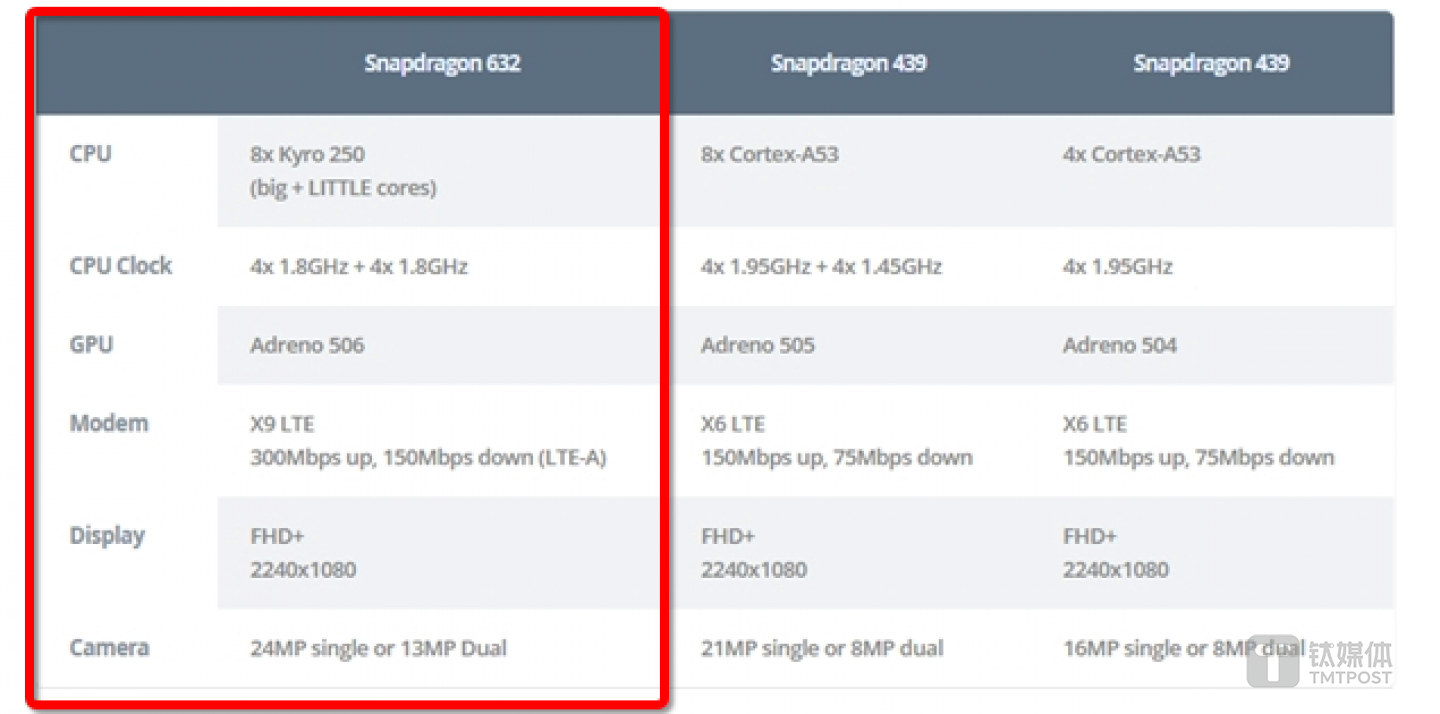Screen dimensions: 1440x714
Task: Select the Snapdragon 439 header above 8x Cortex-A53
Action: [848, 64]
